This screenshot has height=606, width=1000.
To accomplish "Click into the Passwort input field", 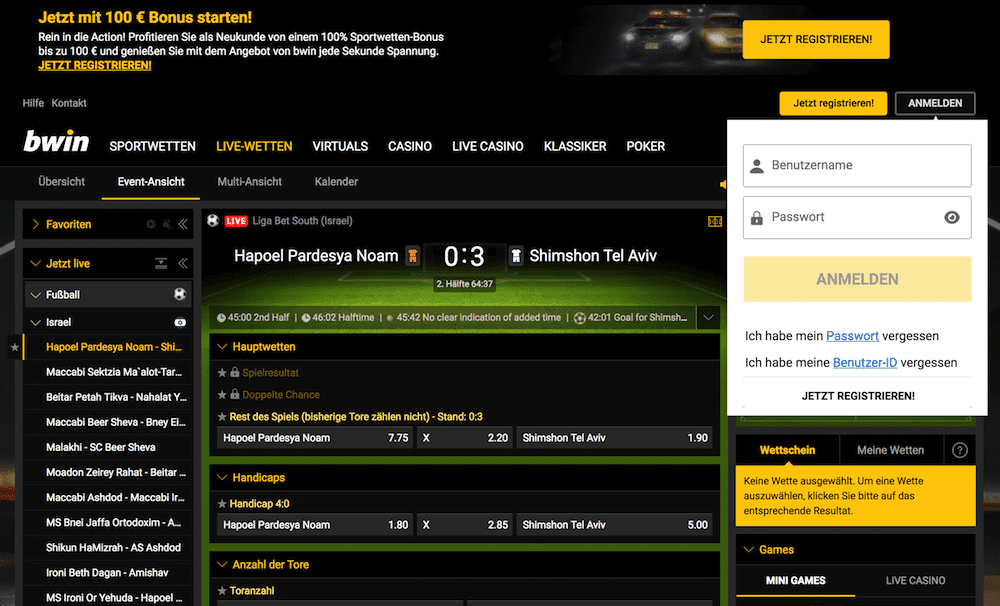I will (857, 218).
